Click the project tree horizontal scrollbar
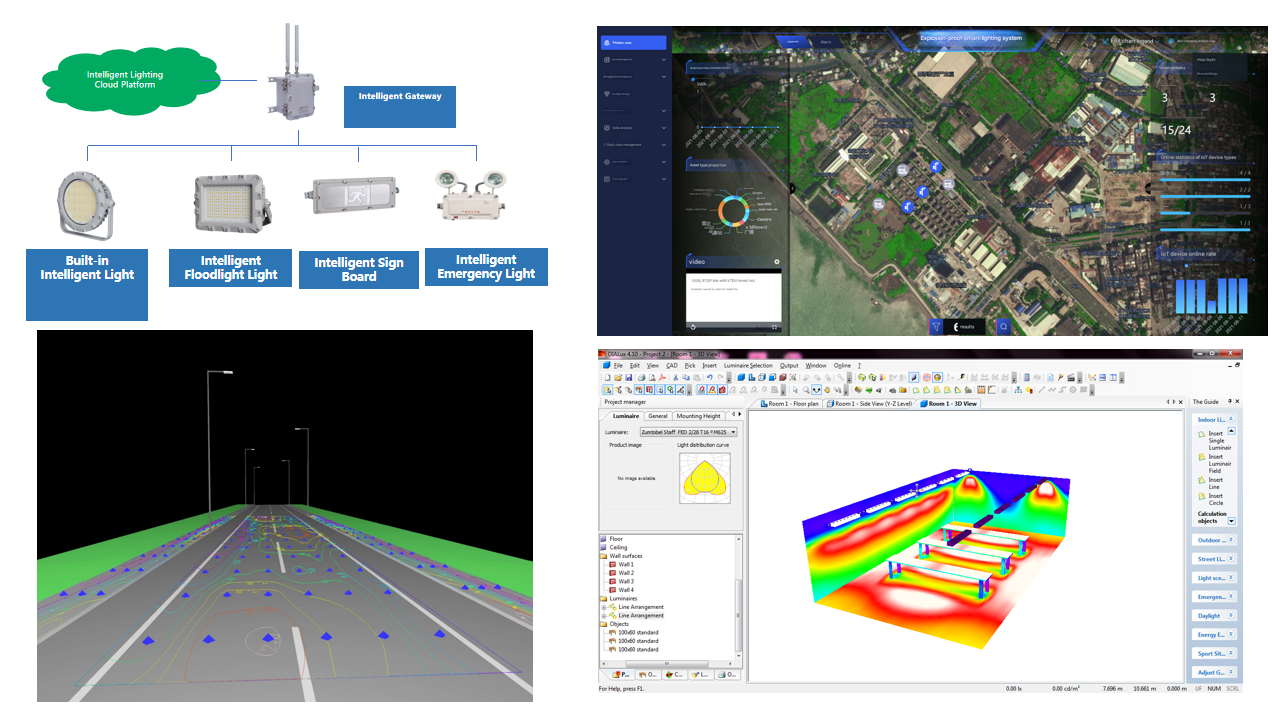Viewport: 1272px width, 707px height. pyautogui.click(x=667, y=664)
